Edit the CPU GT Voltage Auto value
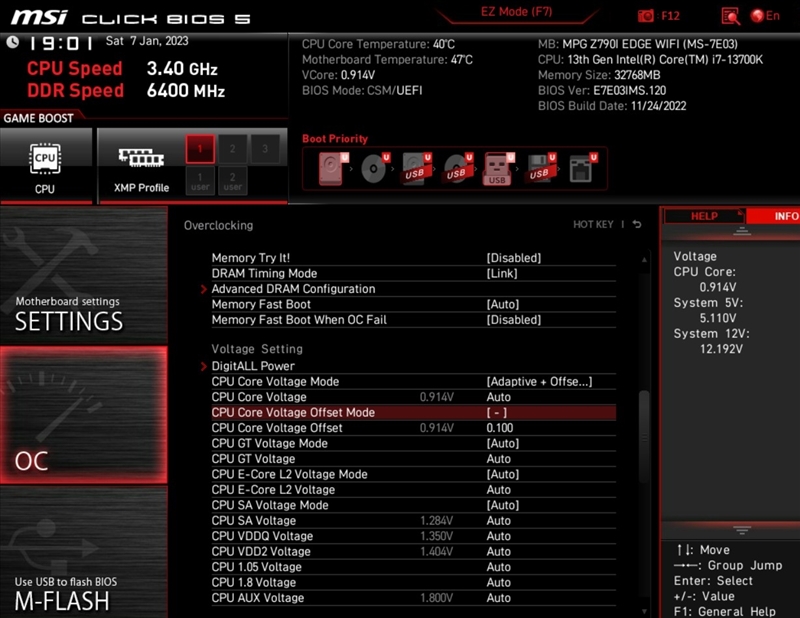The height and width of the screenshot is (618, 800). [498, 459]
